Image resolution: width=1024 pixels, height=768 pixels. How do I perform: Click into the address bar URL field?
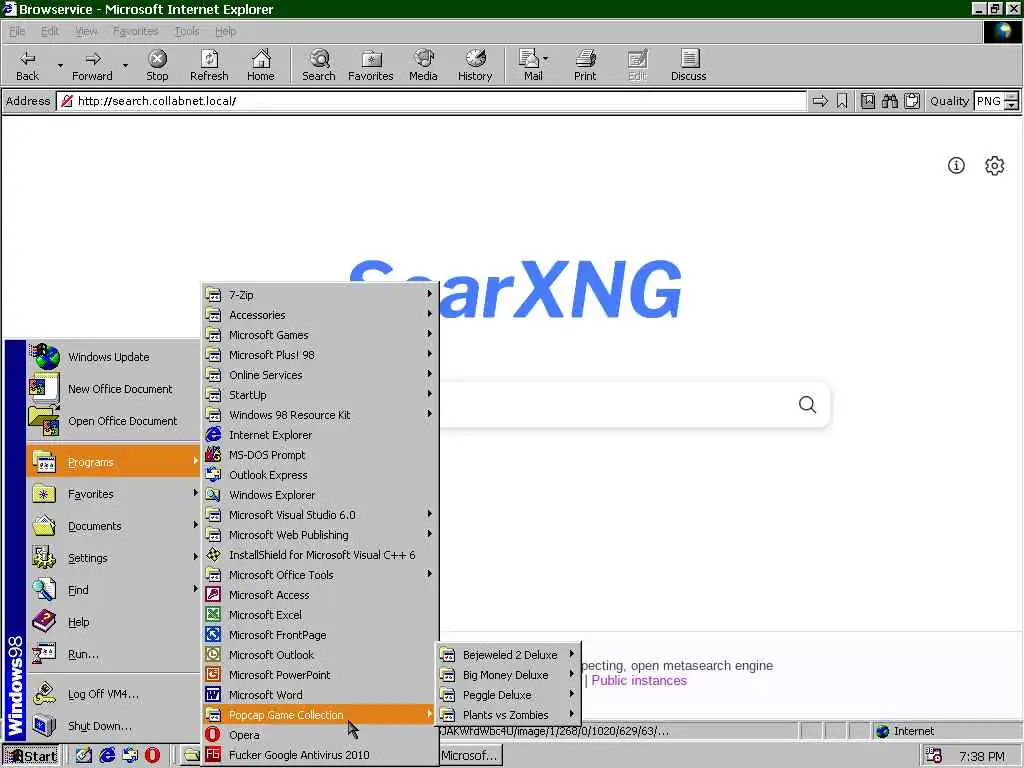[x=431, y=101]
